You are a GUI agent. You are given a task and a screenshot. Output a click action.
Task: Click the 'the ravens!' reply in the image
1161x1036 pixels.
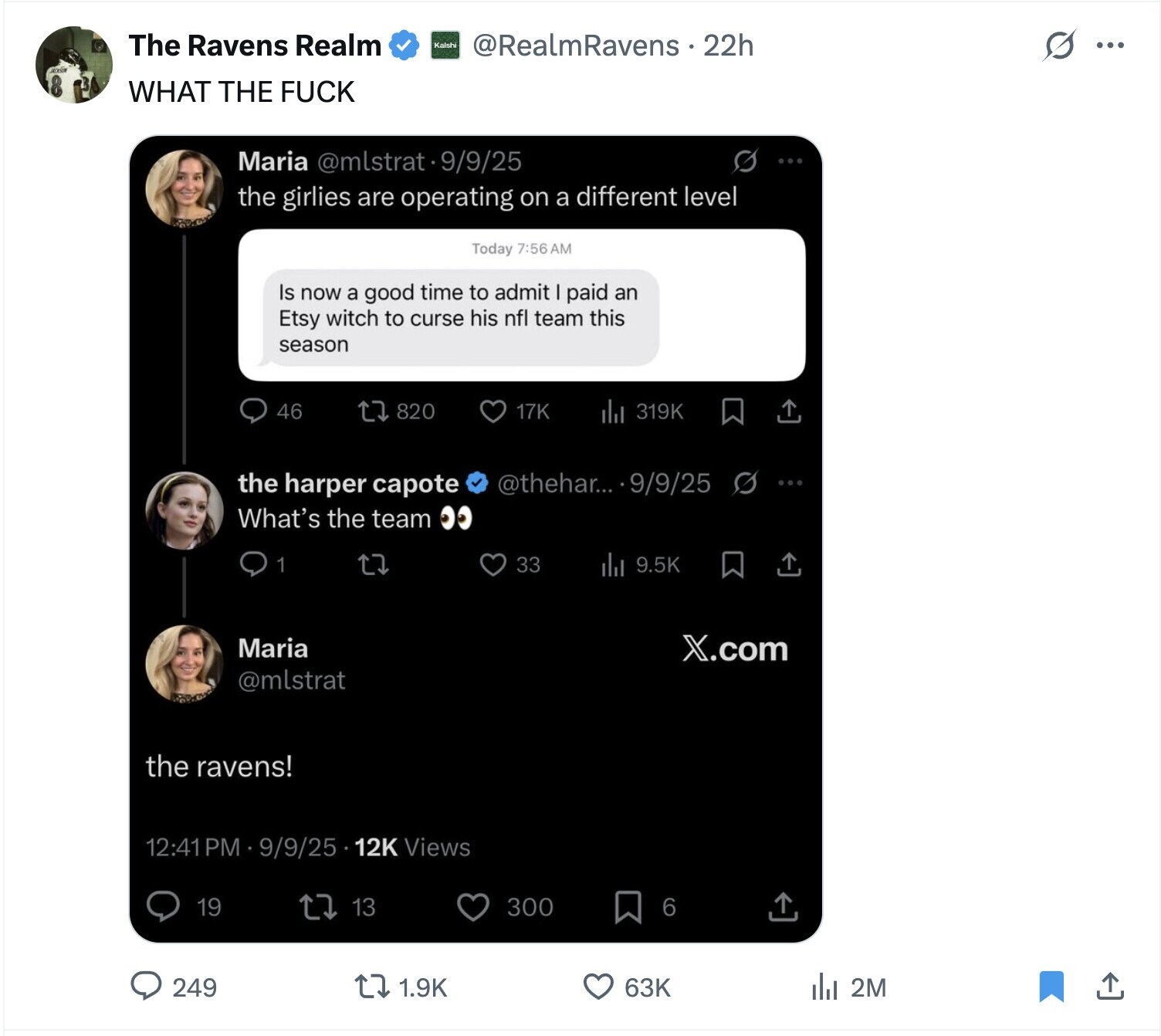[219, 766]
